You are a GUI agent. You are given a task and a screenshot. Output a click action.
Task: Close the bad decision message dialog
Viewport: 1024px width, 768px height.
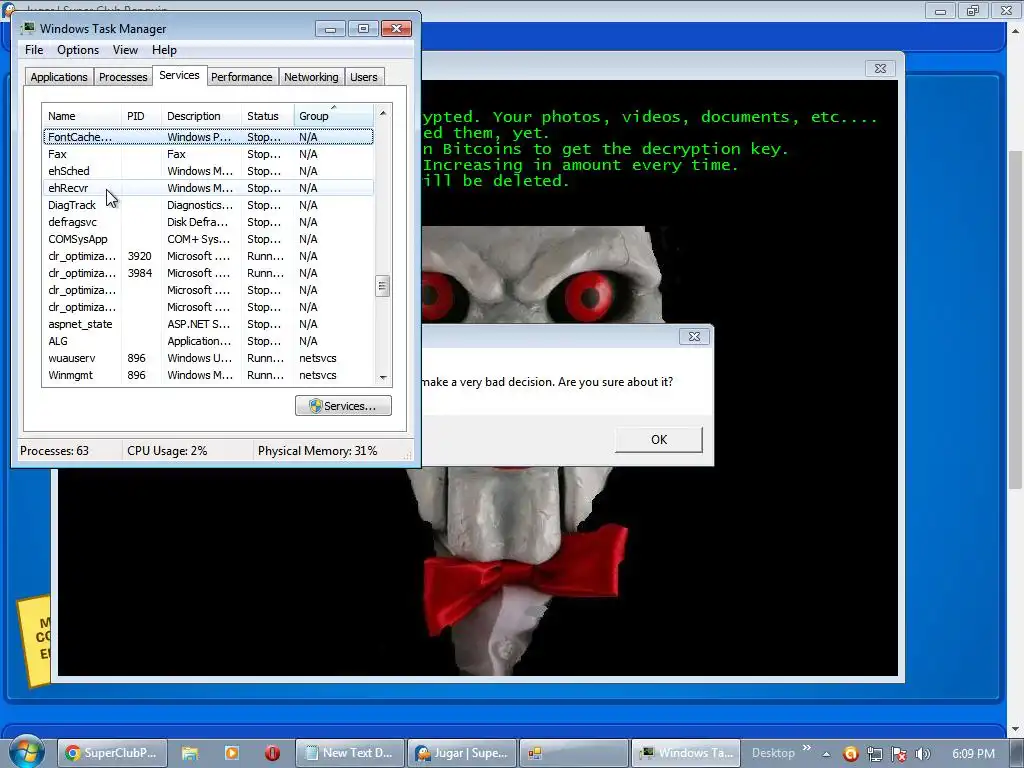click(x=694, y=336)
